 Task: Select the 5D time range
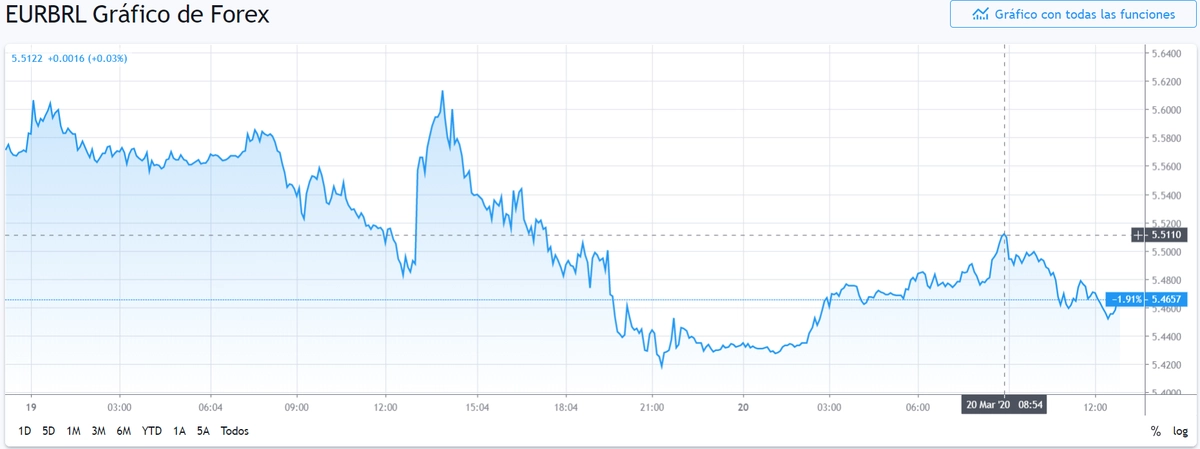coord(49,431)
